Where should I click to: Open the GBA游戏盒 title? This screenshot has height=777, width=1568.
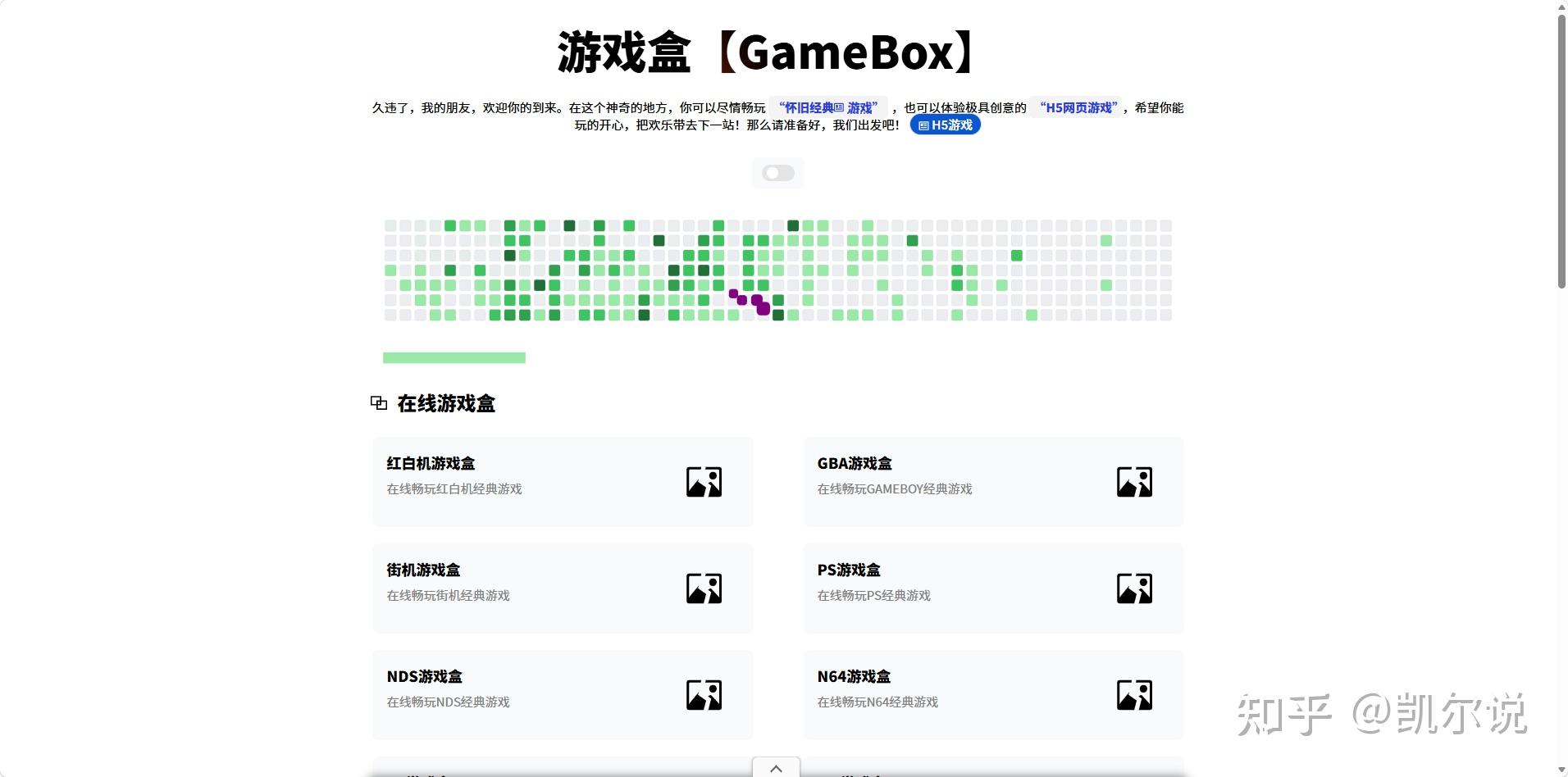point(855,463)
